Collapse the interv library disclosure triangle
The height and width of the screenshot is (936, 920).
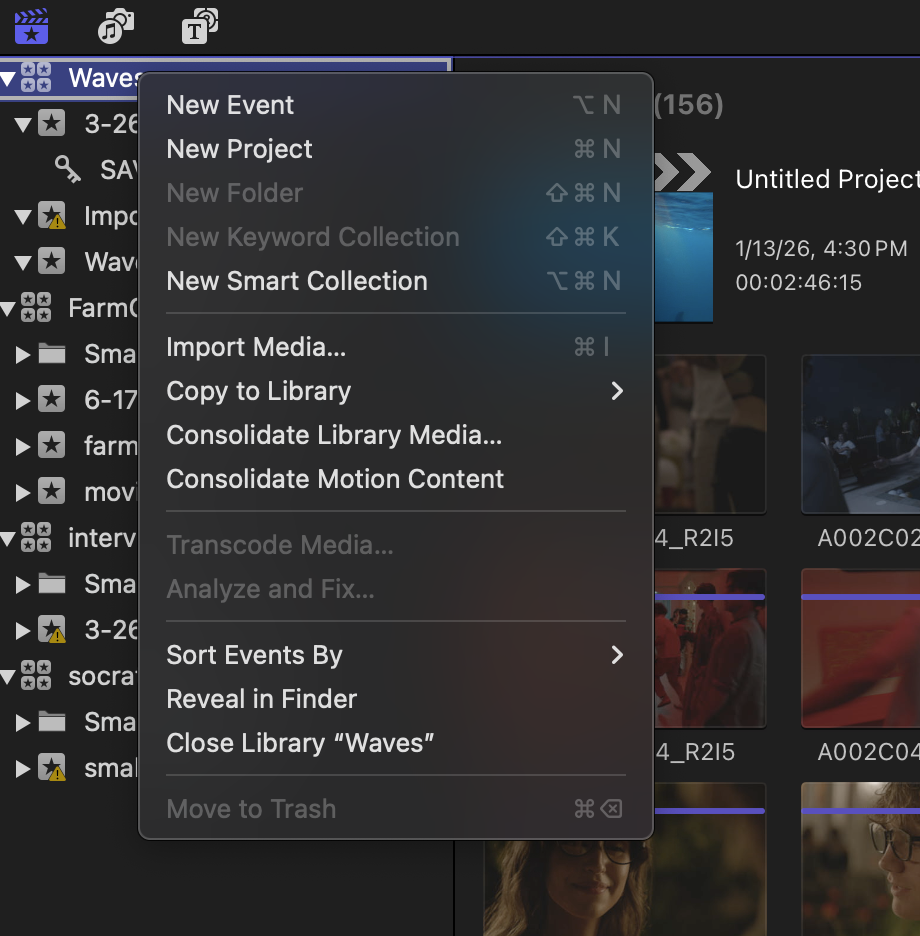[9, 538]
